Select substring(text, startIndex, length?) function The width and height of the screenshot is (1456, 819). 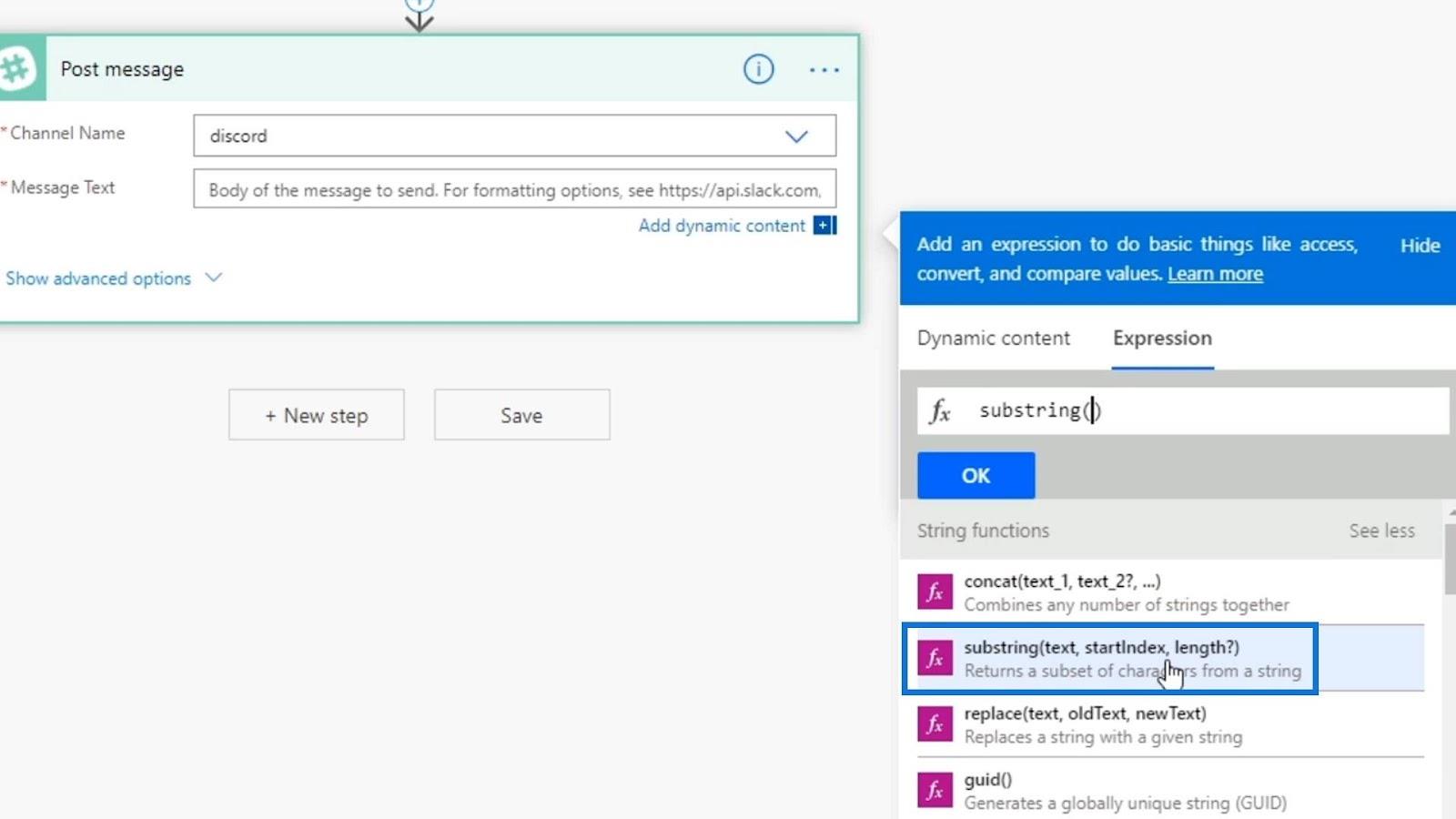pyautogui.click(x=1170, y=658)
